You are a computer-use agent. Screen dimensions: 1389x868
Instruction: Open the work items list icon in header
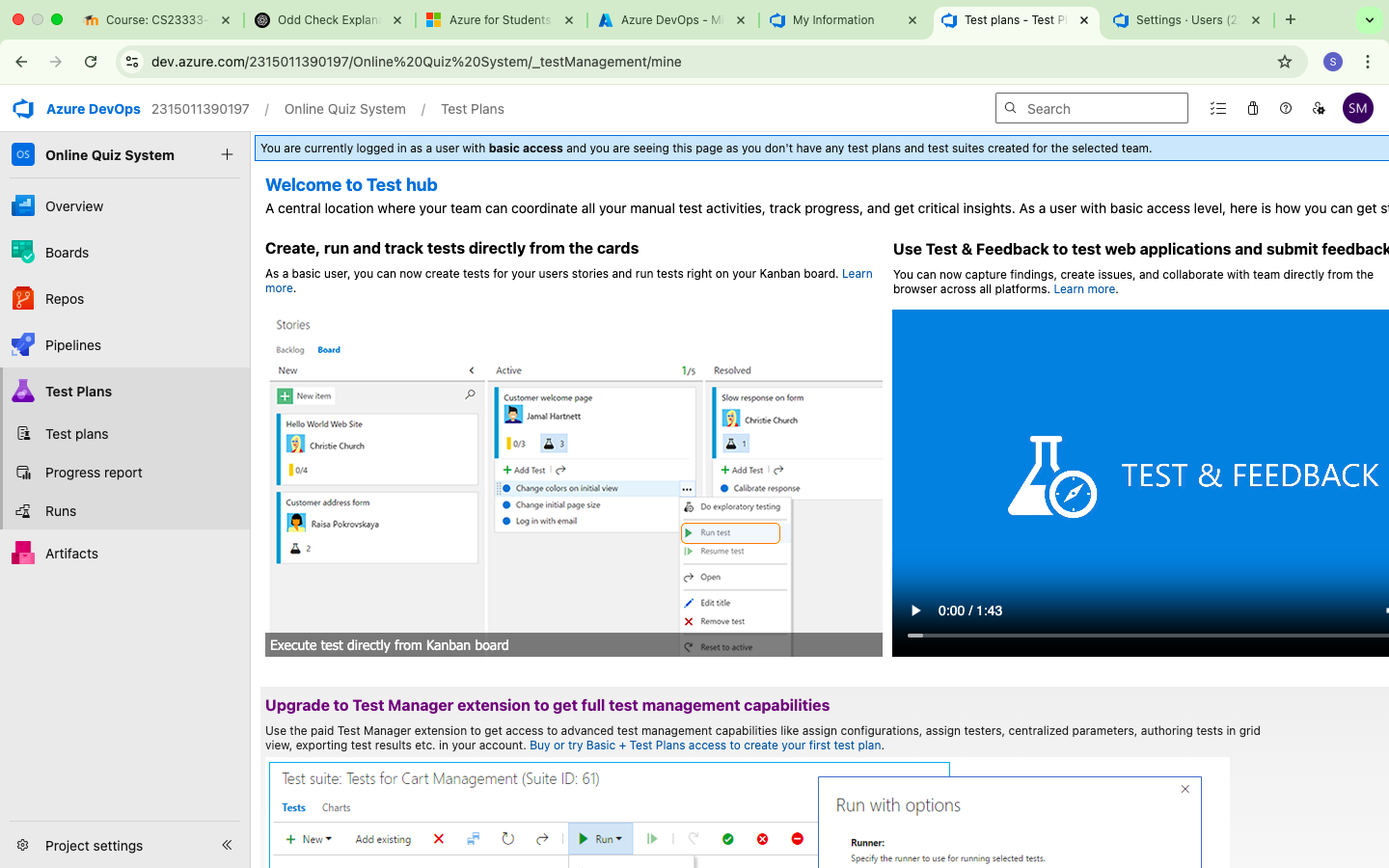[1218, 108]
